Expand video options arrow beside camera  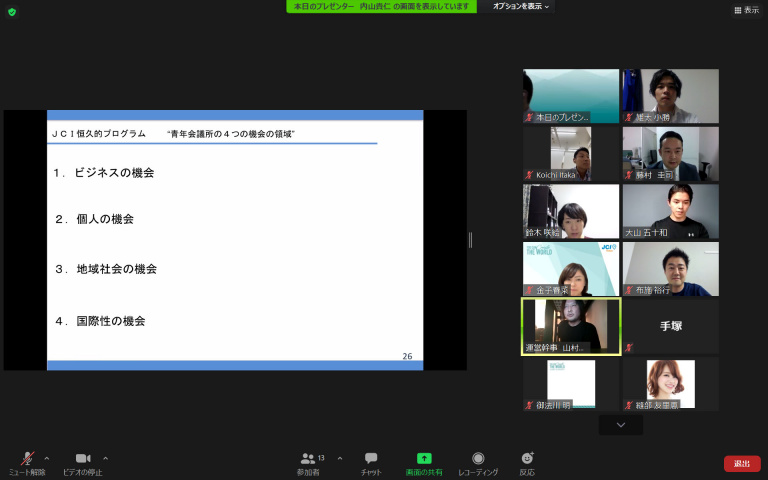click(x=106, y=458)
